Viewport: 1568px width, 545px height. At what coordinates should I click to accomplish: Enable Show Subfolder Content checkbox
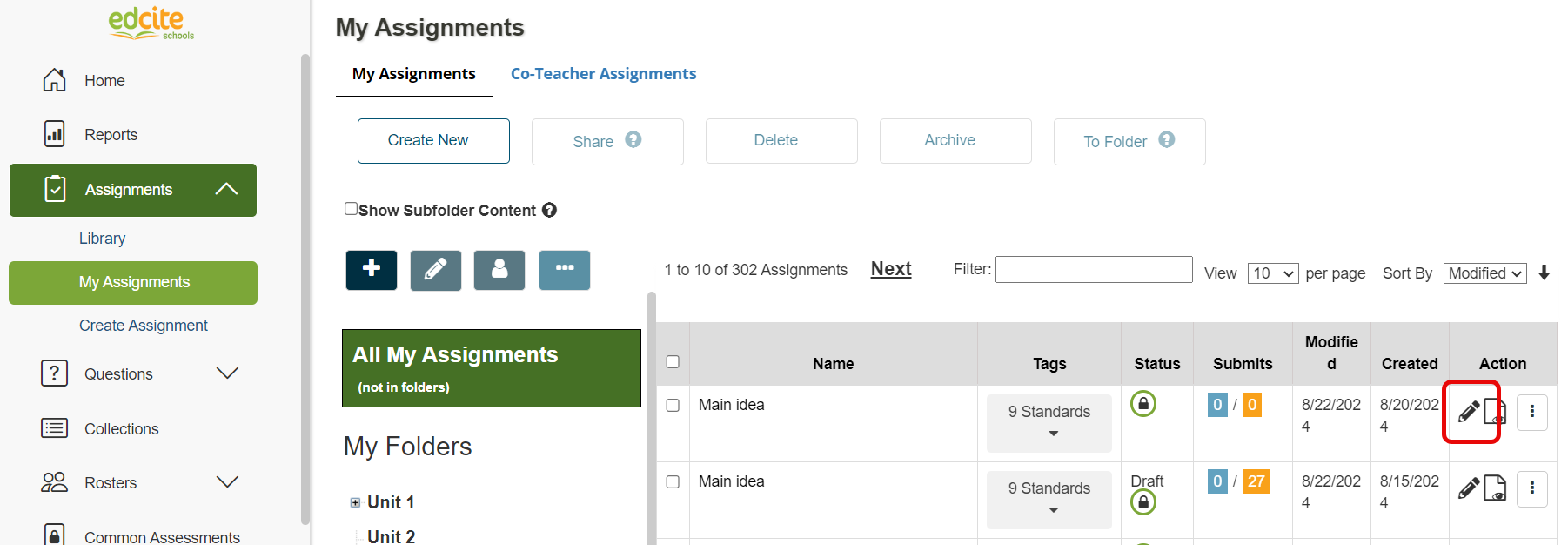pos(351,209)
